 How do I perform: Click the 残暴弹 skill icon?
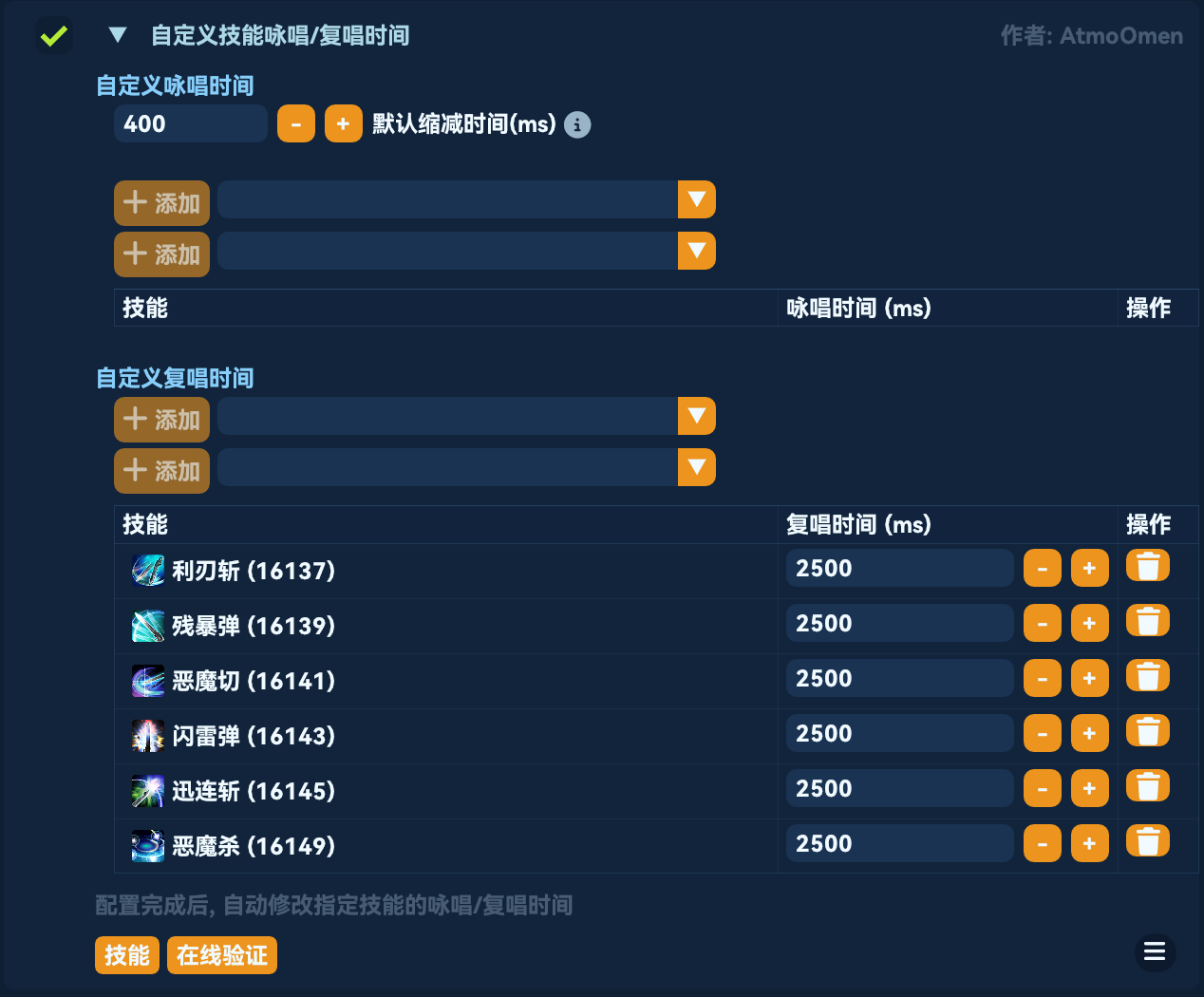point(148,625)
